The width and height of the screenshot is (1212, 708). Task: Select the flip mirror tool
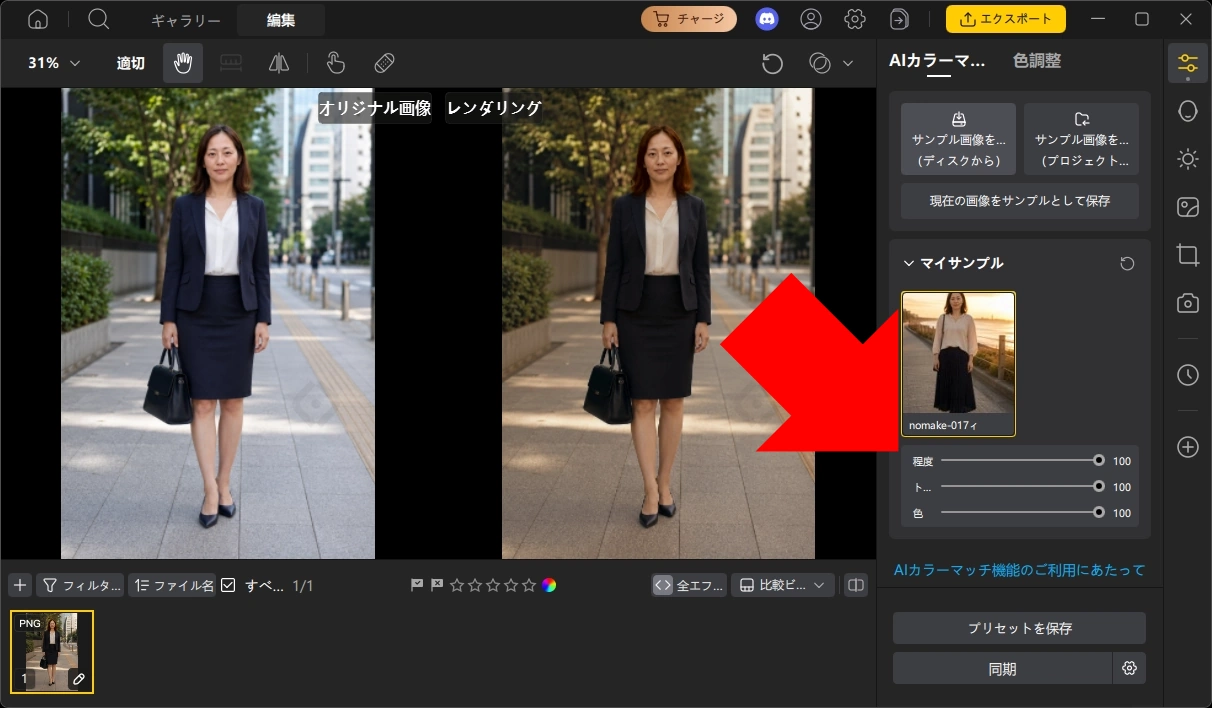[x=279, y=63]
